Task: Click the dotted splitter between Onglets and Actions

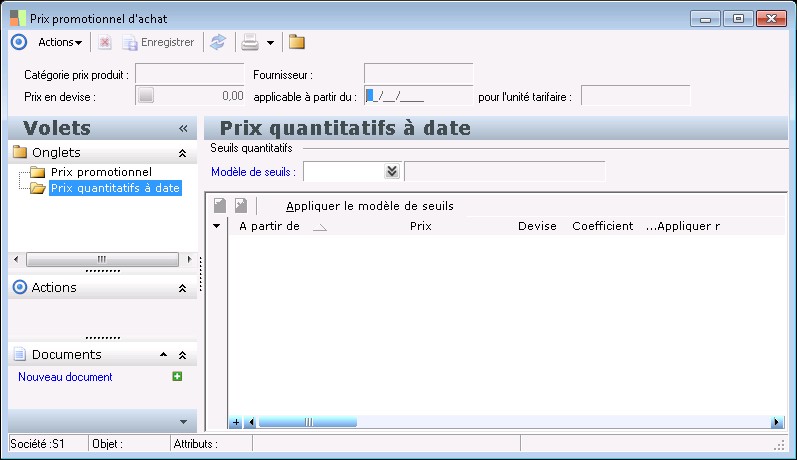Action: pos(103,271)
